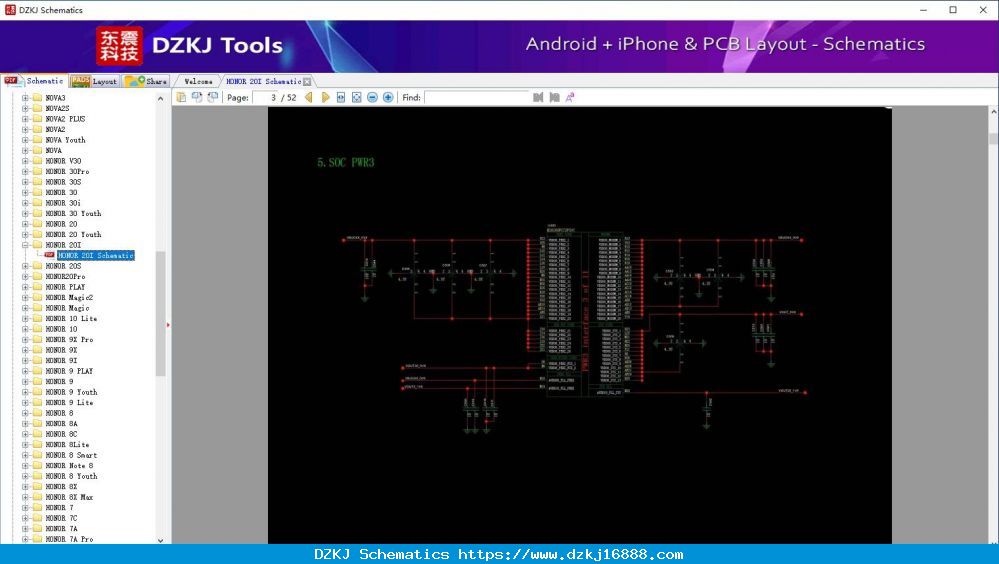Open the www.dzkj16888.com footer link
Screen dimensions: 999x564
click(570, 554)
